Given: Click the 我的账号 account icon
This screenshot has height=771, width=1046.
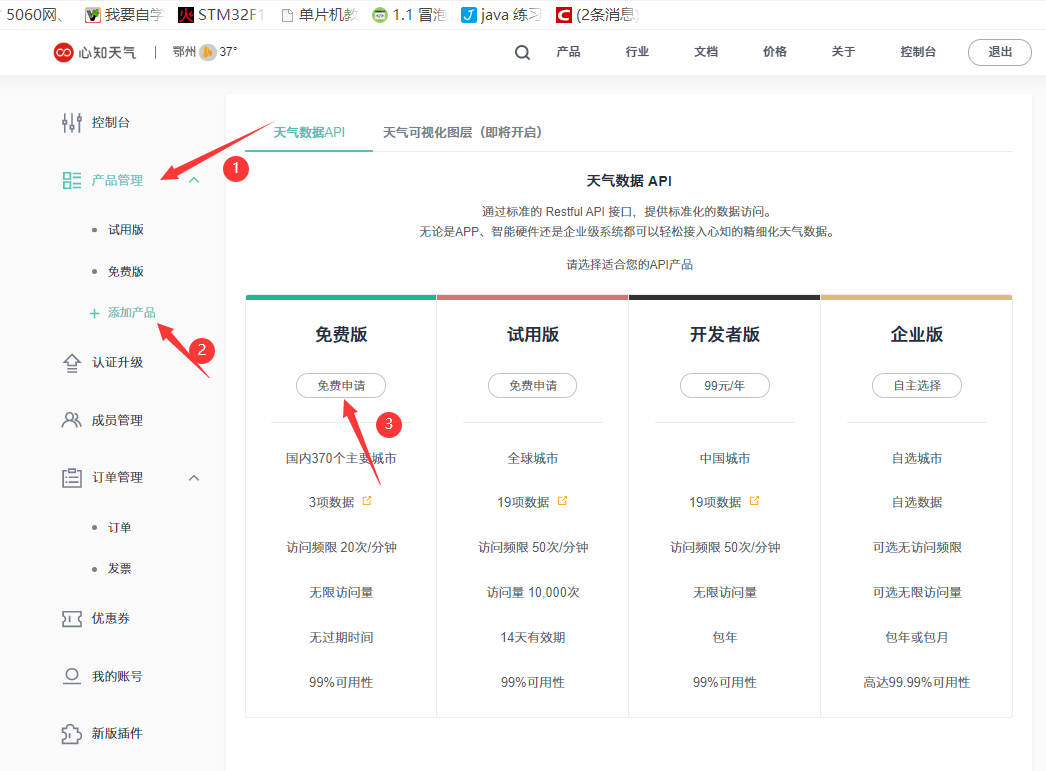Looking at the screenshot, I should pos(71,676).
